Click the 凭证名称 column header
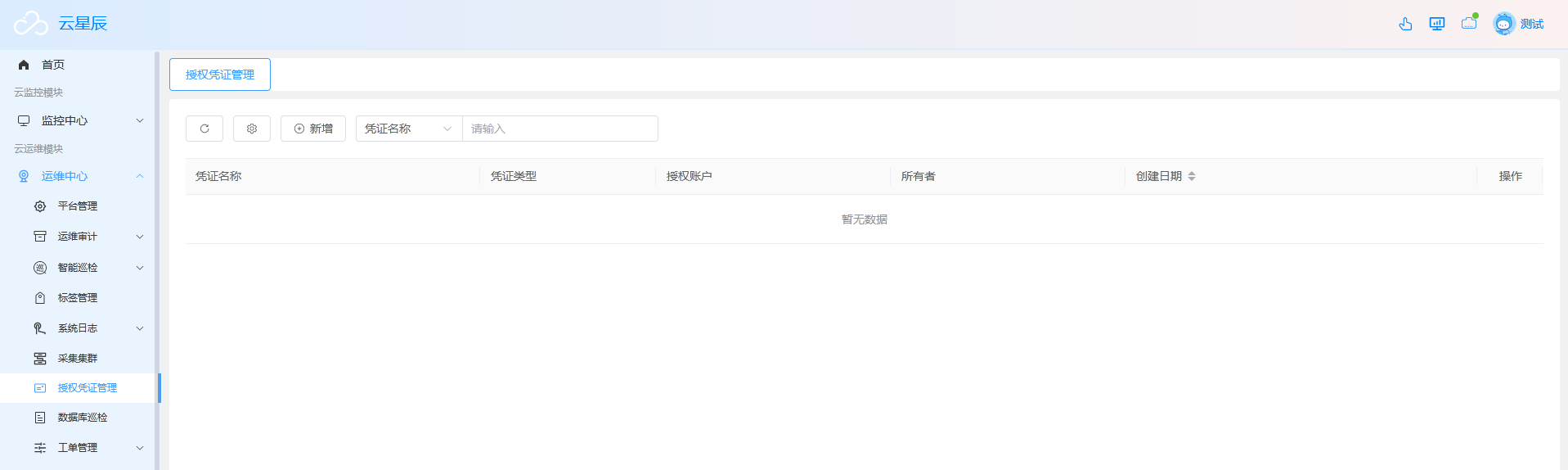1568x470 pixels. coord(218,176)
